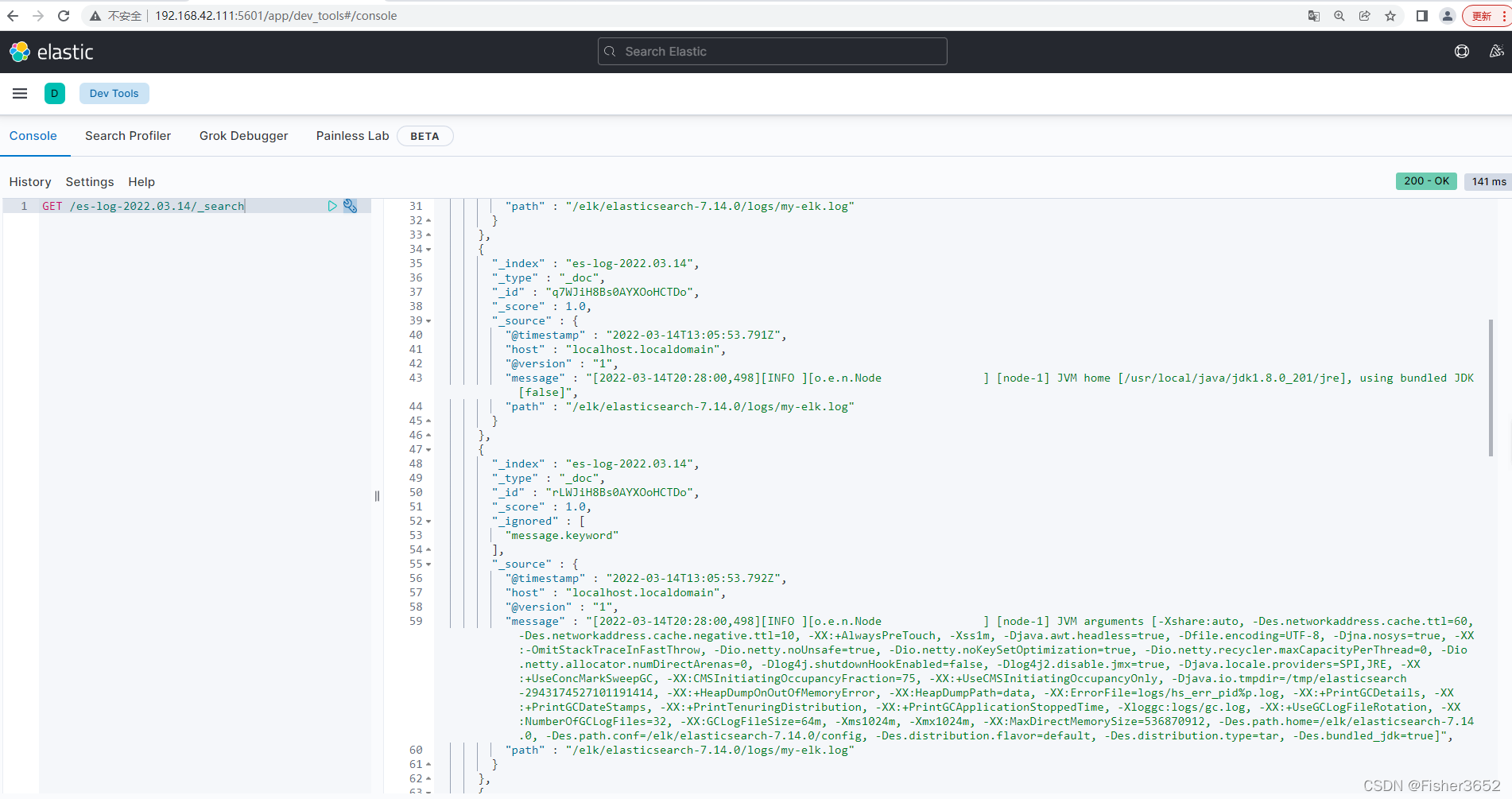Click the timestamp 2022-03-14T13:05:53.791Z
The height and width of the screenshot is (799, 1512).
pos(693,335)
